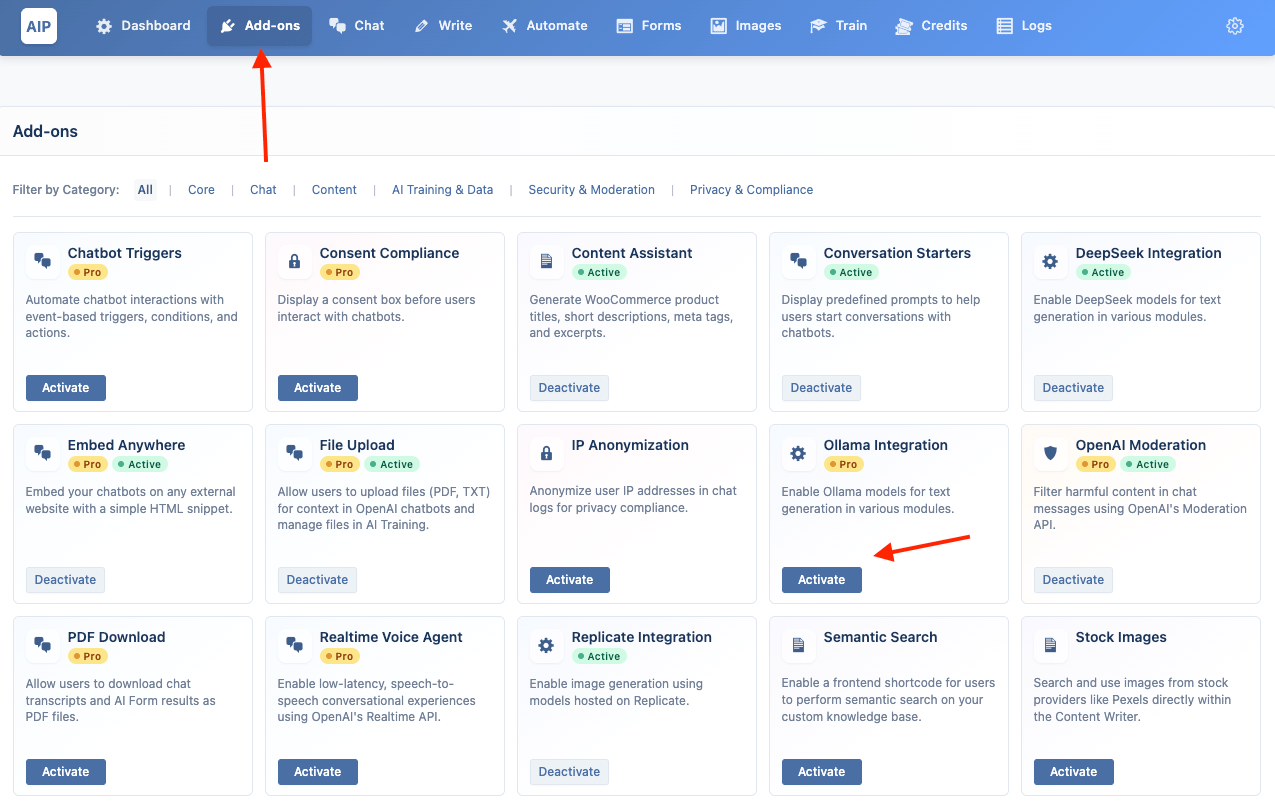
Task: Click the Pro badge on PDF Download
Action: [x=88, y=656]
